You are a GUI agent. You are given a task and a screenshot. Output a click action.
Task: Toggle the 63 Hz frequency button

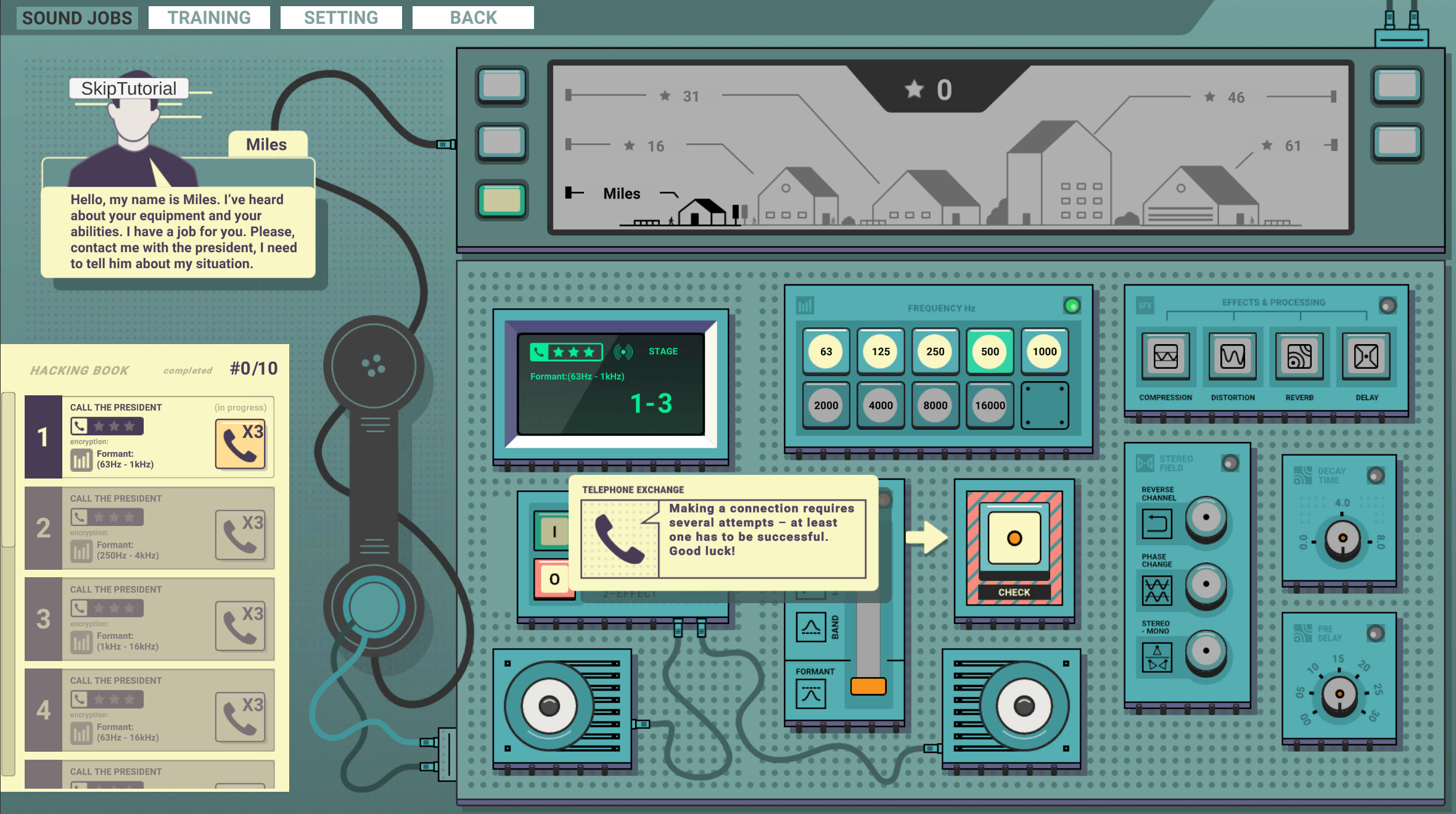tap(826, 351)
